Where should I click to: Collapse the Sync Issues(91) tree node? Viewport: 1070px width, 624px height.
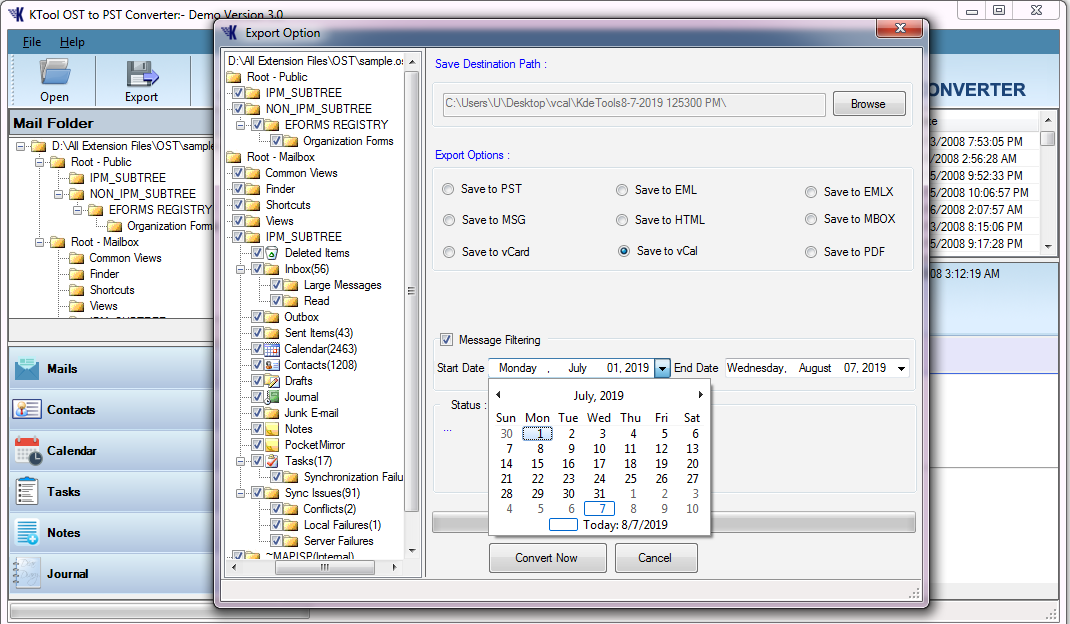(x=240, y=493)
